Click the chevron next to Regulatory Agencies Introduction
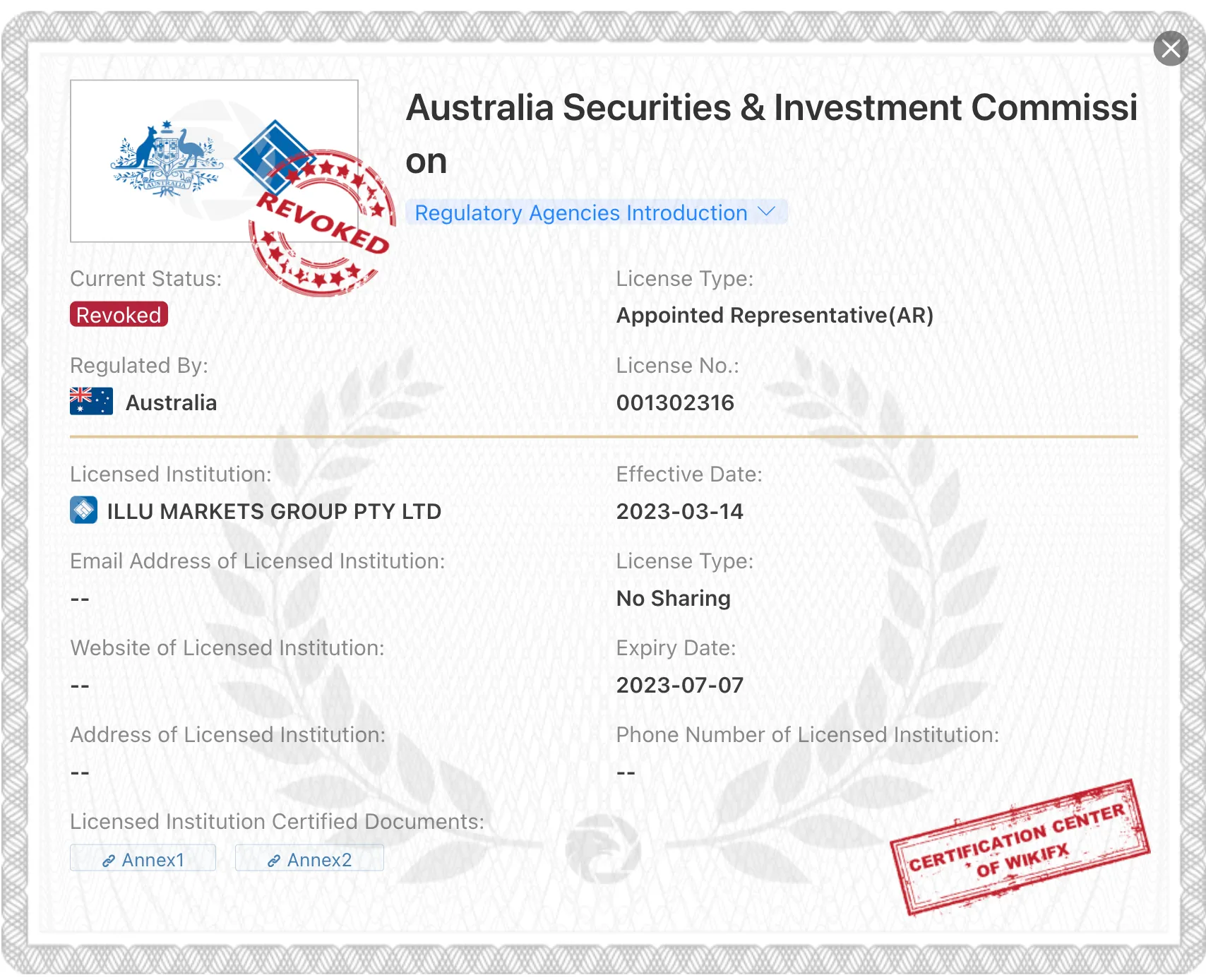The height and width of the screenshot is (980, 1206). point(766,212)
